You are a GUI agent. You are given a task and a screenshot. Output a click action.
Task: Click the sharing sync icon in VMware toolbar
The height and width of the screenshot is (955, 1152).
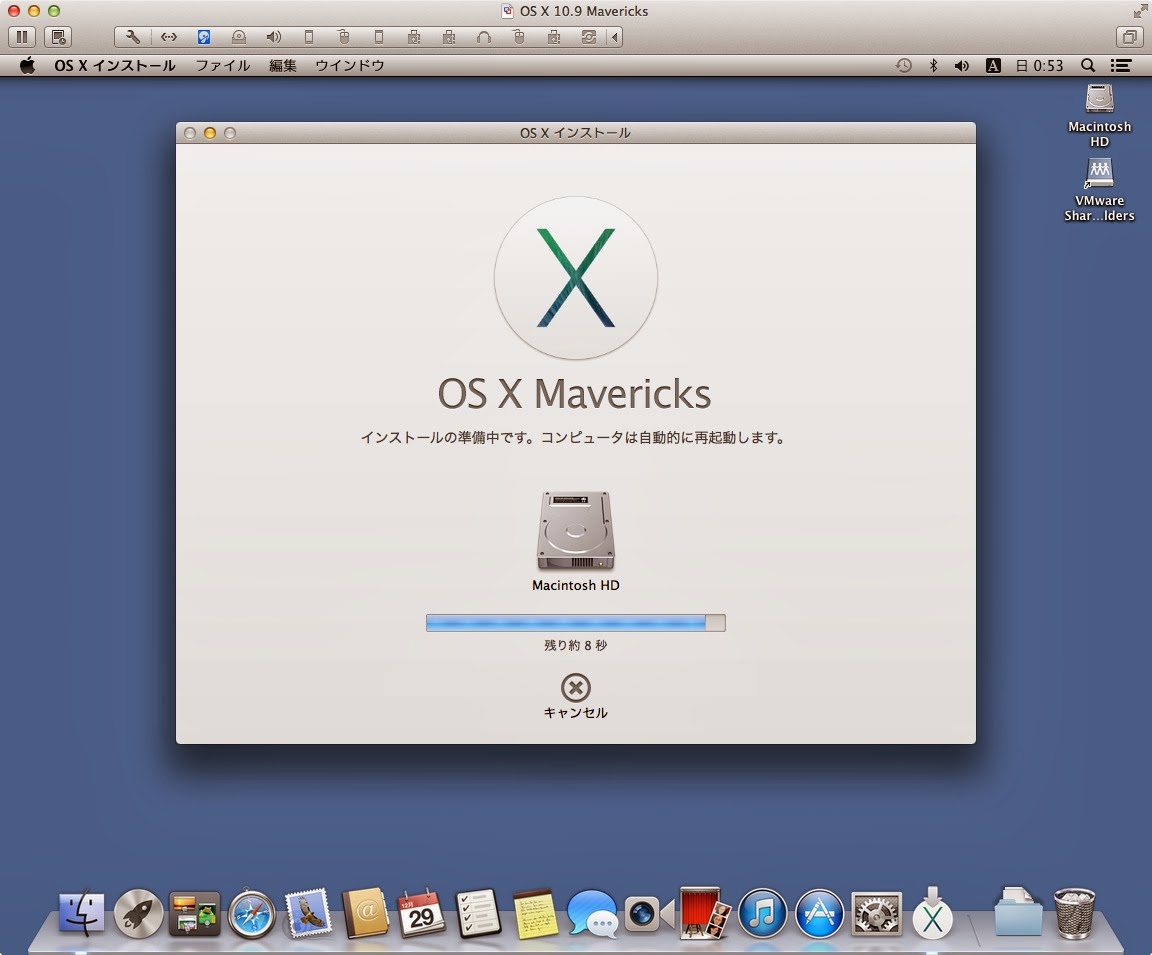pyautogui.click(x=588, y=37)
